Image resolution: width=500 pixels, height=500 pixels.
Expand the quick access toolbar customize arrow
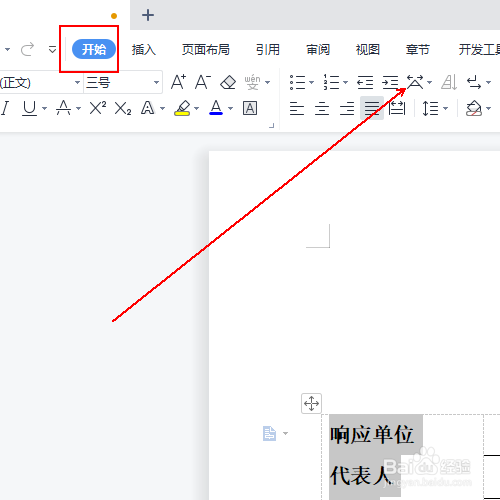click(52, 50)
